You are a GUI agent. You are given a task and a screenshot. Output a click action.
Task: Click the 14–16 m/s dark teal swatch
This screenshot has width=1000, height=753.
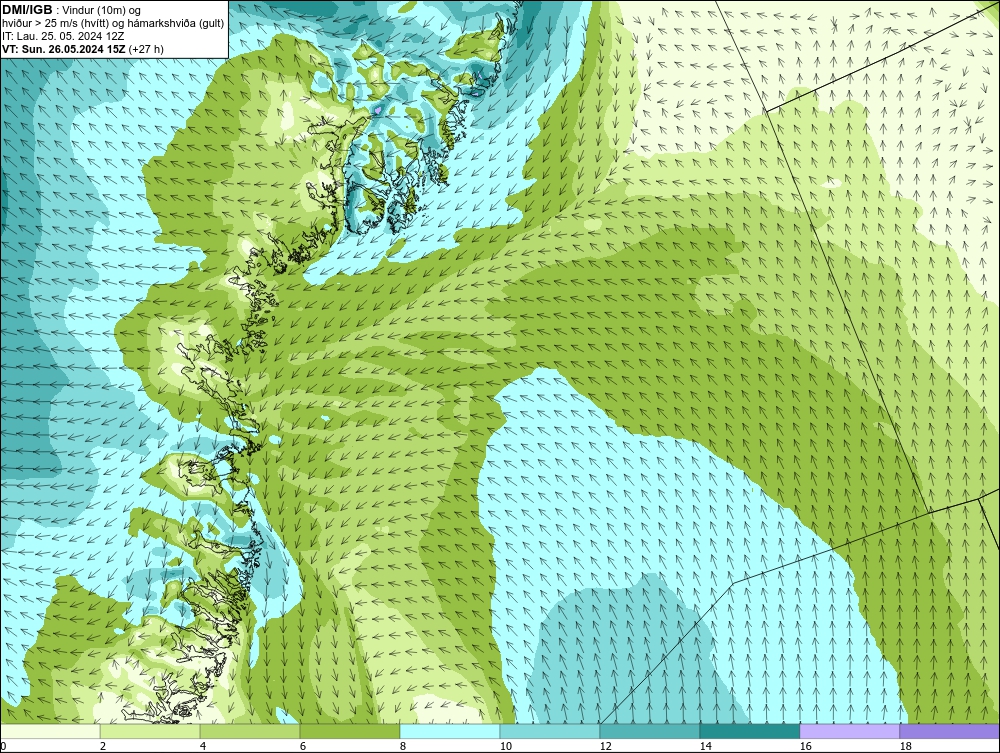[x=749, y=731]
